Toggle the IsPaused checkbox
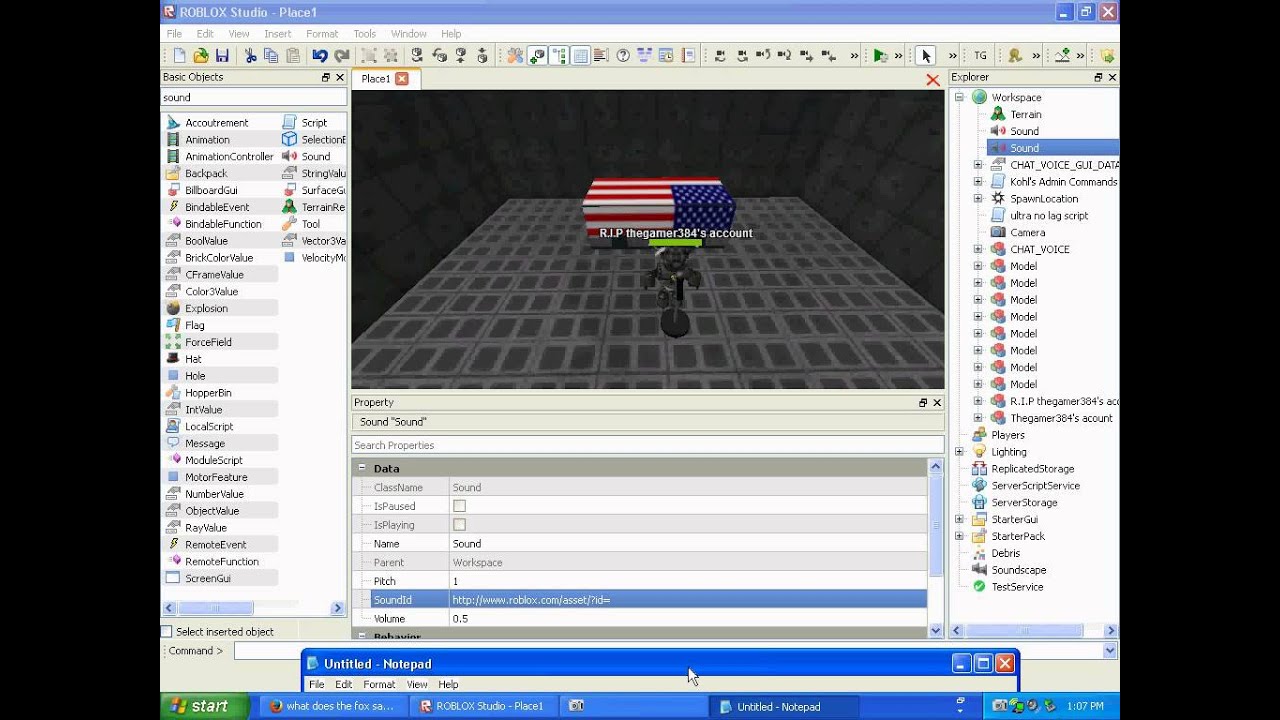1280x720 pixels. [x=459, y=506]
